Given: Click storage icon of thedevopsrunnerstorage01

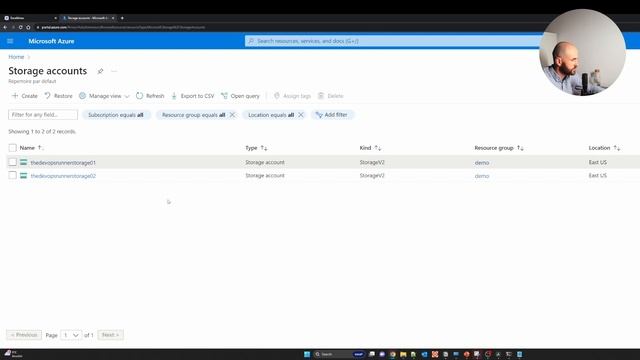Looking at the screenshot, I should [24, 162].
